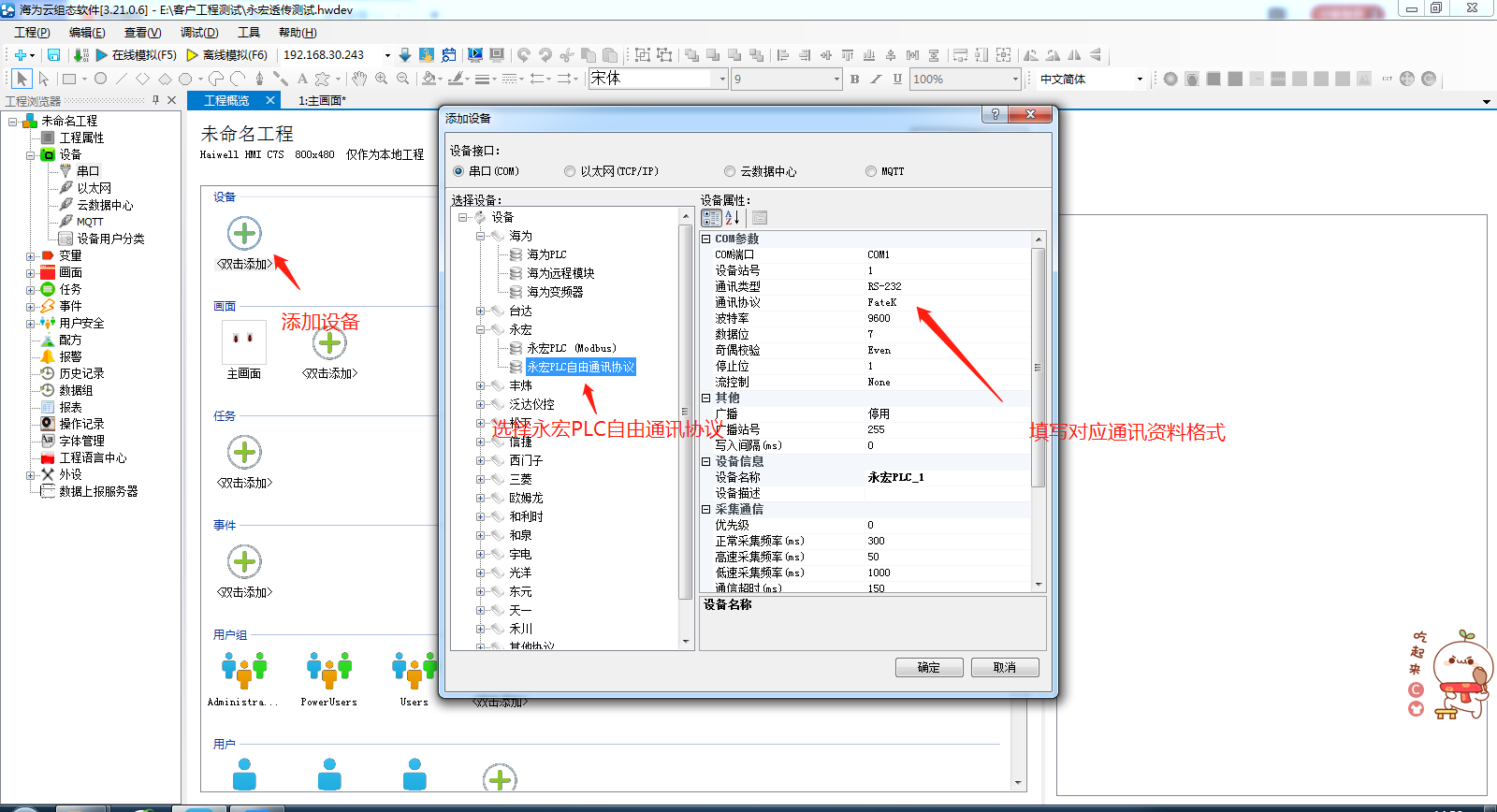Click the Bold formatting button
Image resolution: width=1497 pixels, height=812 pixels.
[x=854, y=80]
